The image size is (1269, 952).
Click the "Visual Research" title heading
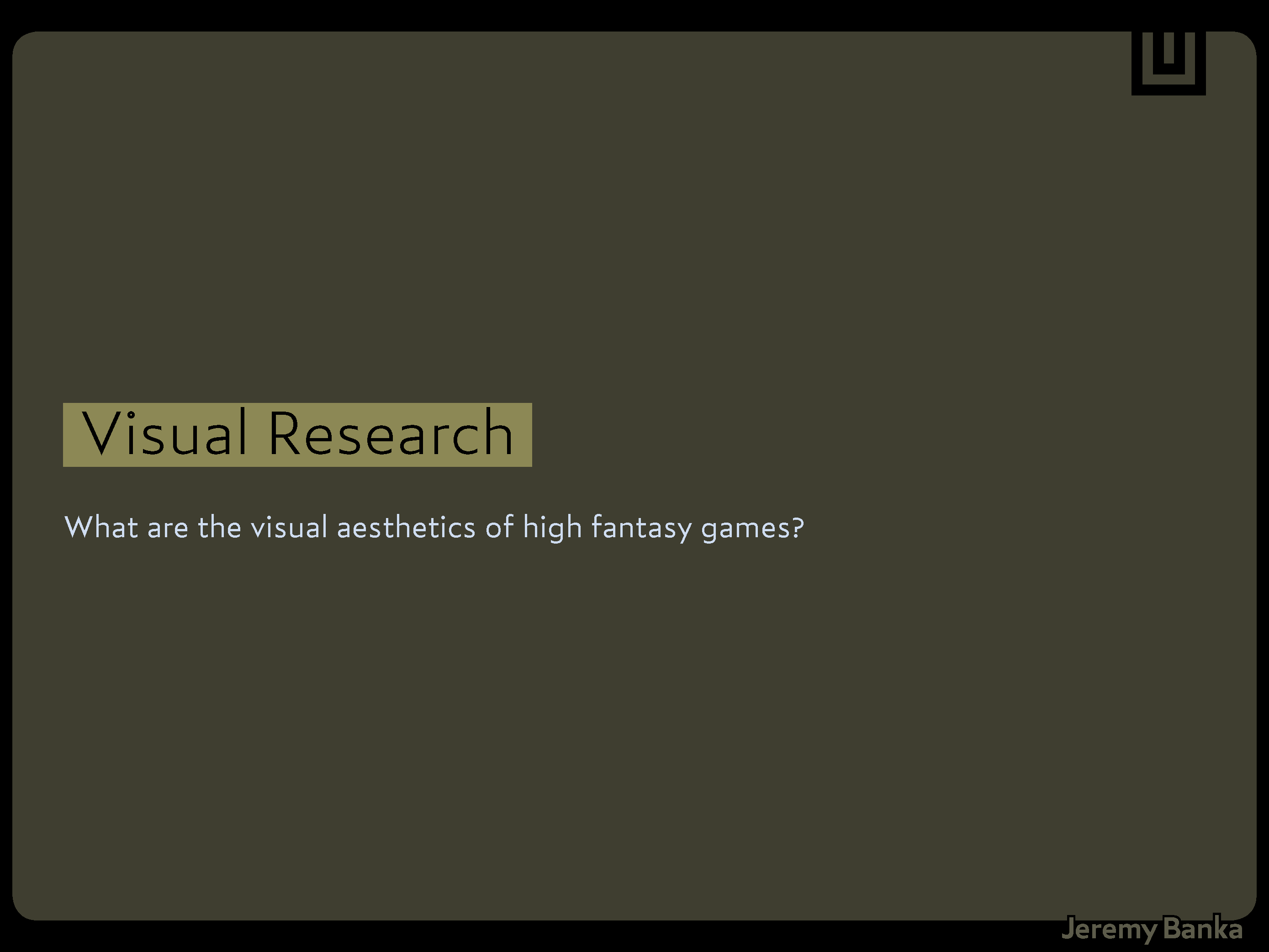tap(297, 434)
